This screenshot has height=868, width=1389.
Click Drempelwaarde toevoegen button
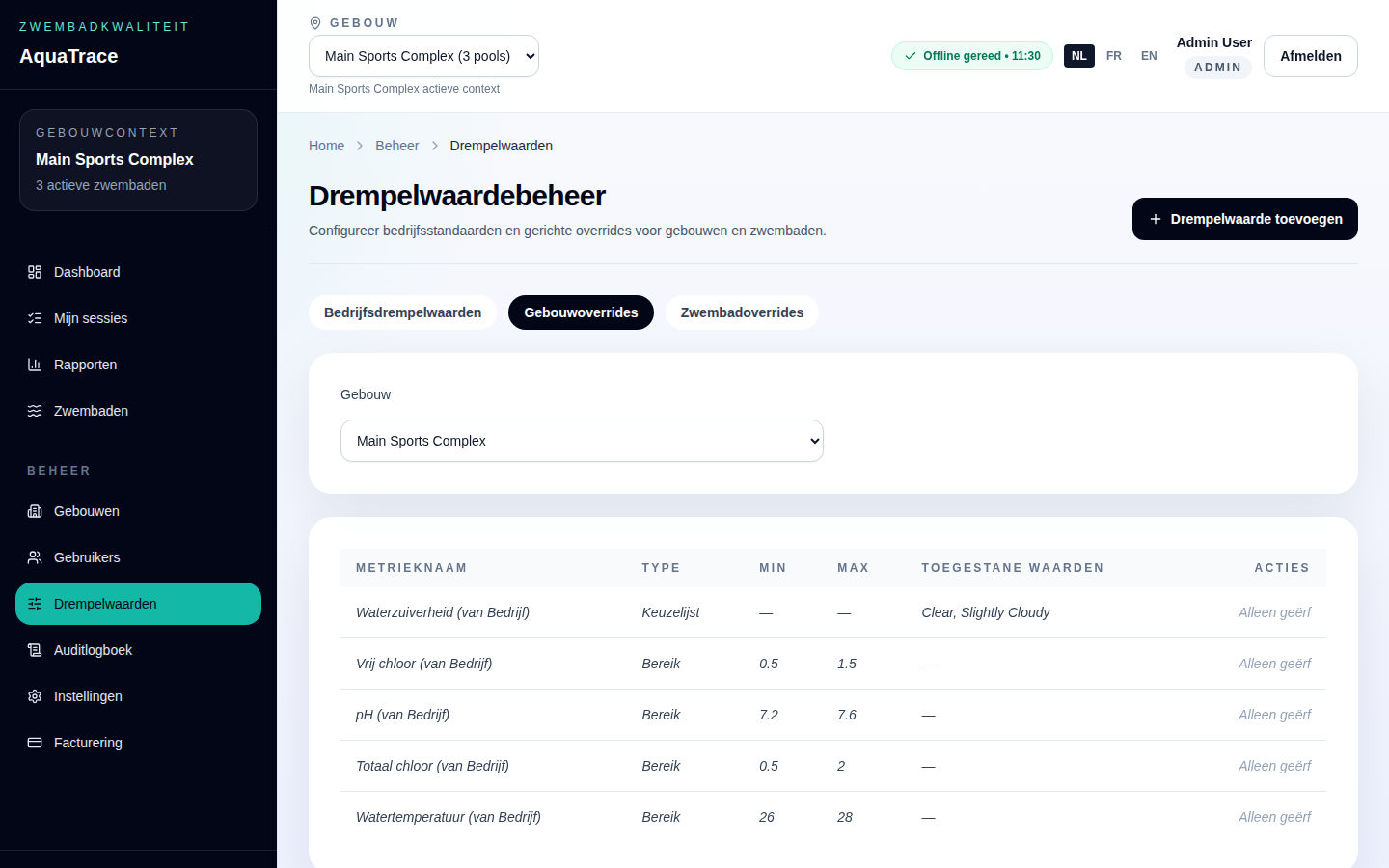click(1245, 219)
